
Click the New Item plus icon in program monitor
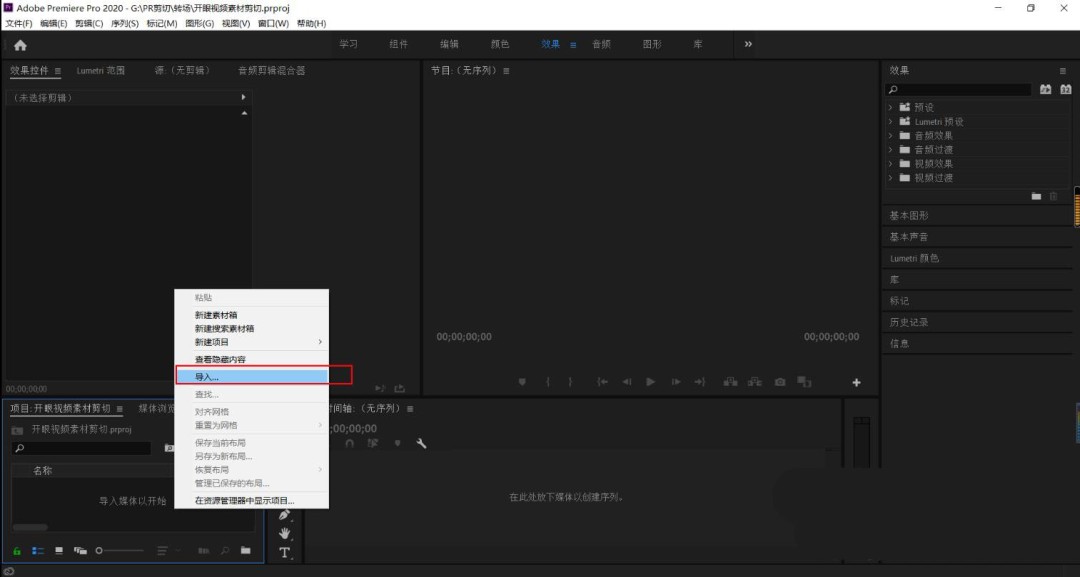click(856, 381)
